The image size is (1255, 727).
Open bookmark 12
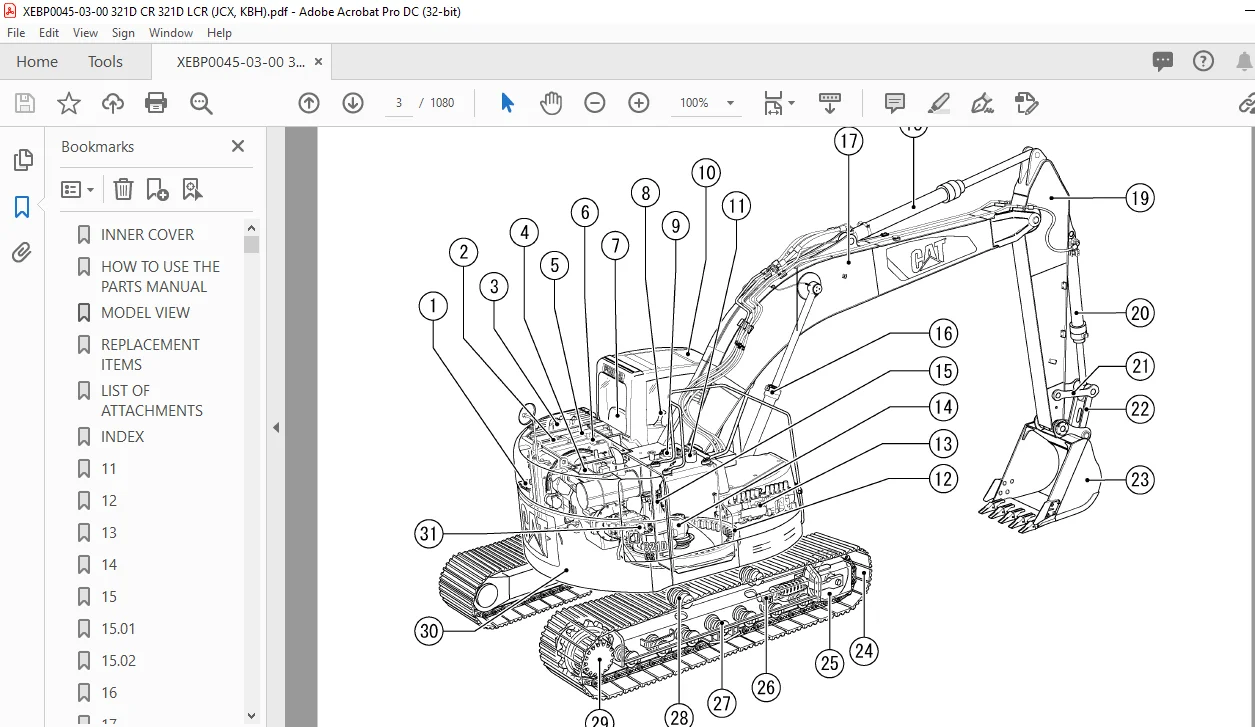pyautogui.click(x=108, y=500)
